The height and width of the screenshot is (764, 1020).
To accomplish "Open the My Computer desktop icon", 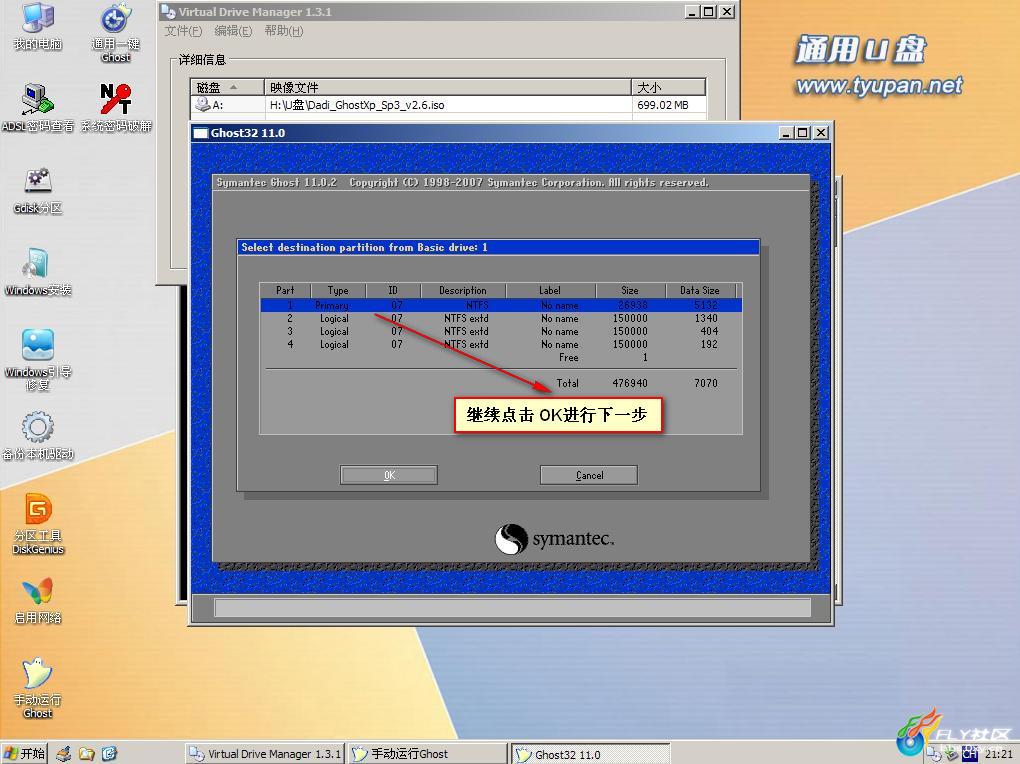I will (x=38, y=26).
